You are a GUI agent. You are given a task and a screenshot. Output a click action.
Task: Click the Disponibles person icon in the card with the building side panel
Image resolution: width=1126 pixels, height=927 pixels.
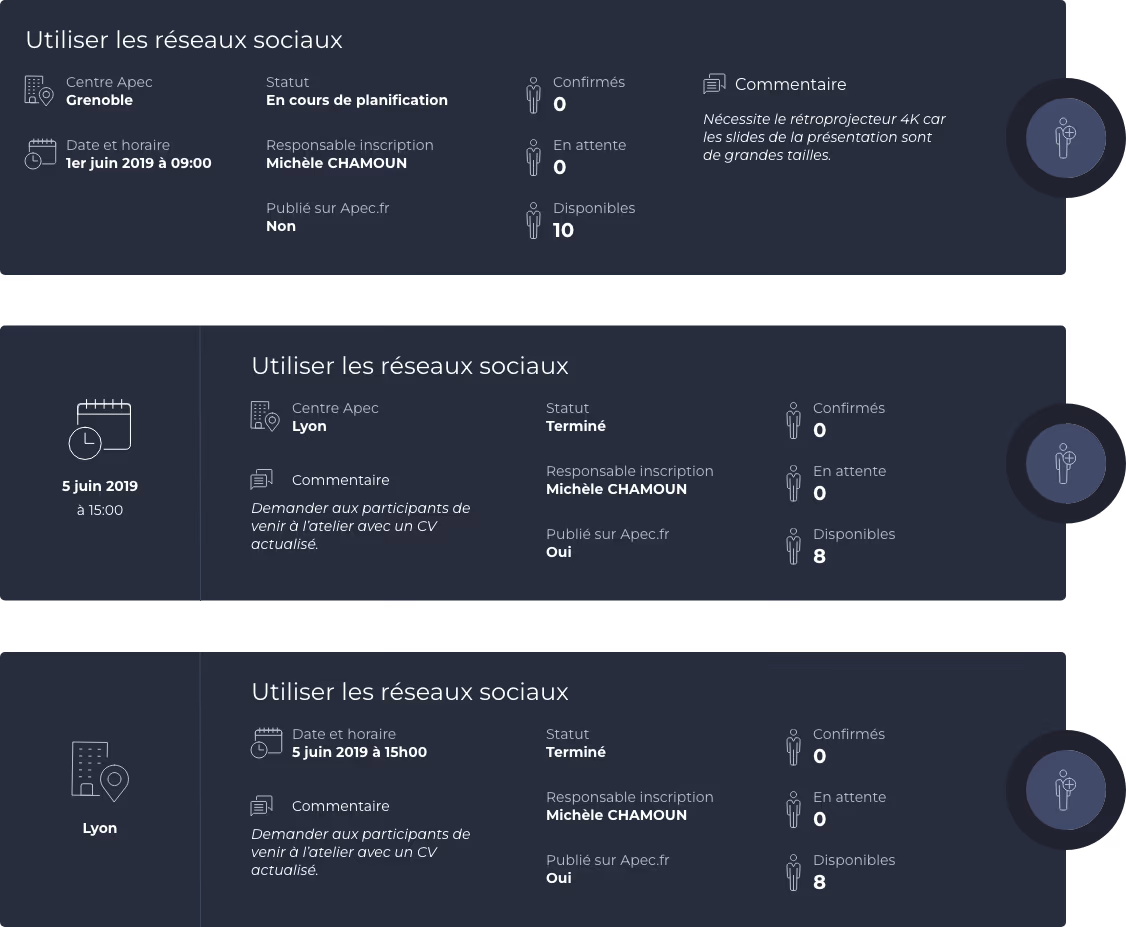pyautogui.click(x=793, y=872)
